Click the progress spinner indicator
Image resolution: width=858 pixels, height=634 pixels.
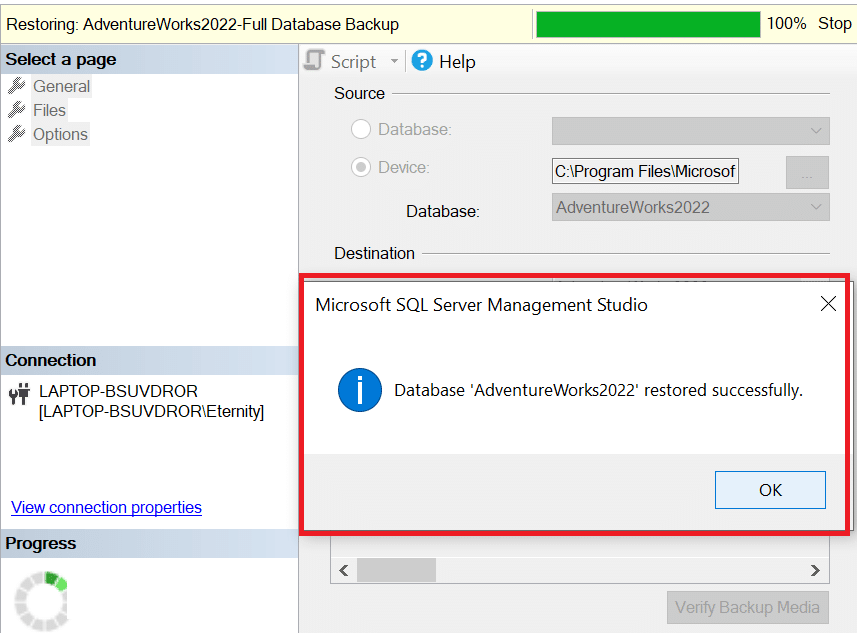click(41, 600)
